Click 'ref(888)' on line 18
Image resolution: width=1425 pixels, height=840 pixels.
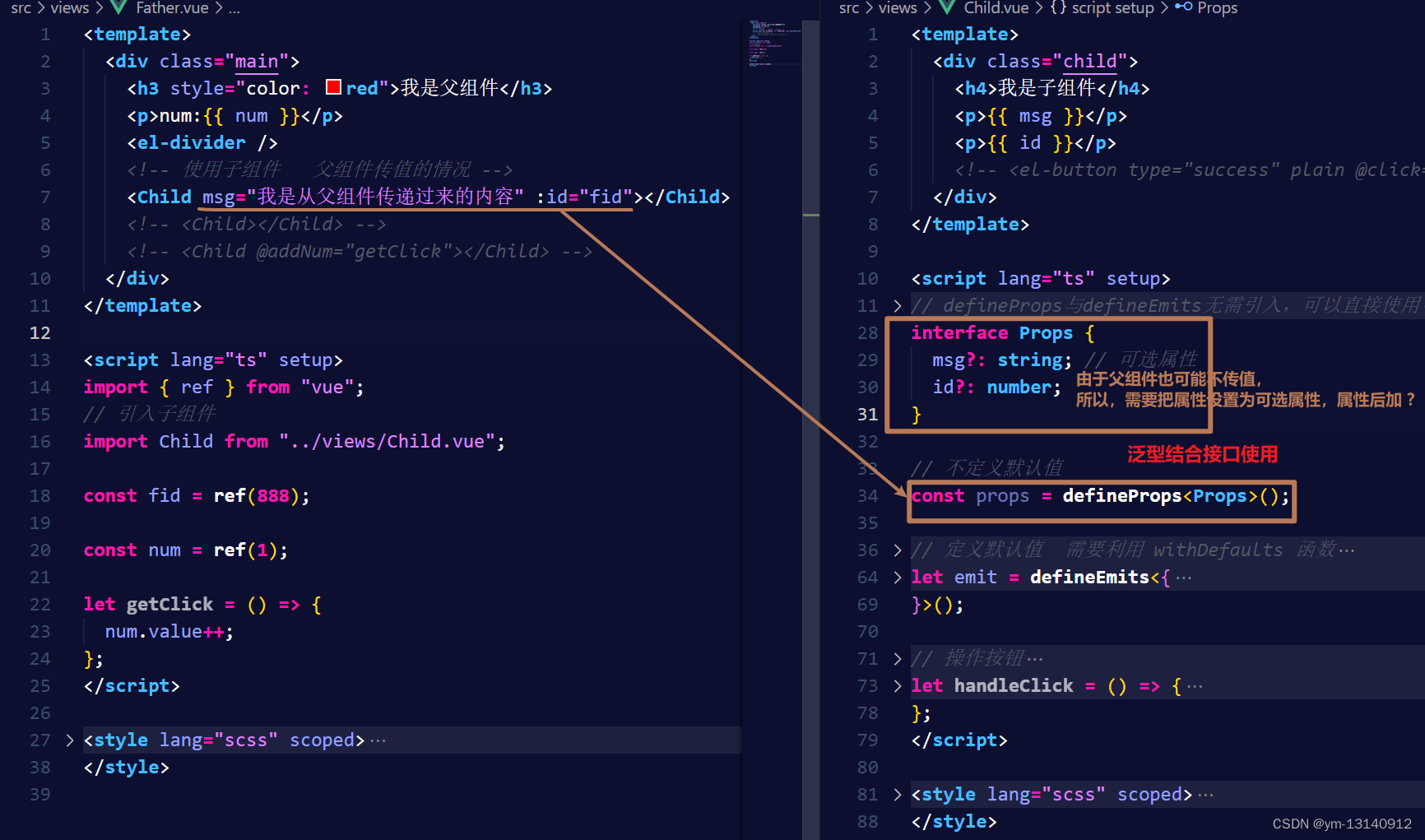click(257, 496)
